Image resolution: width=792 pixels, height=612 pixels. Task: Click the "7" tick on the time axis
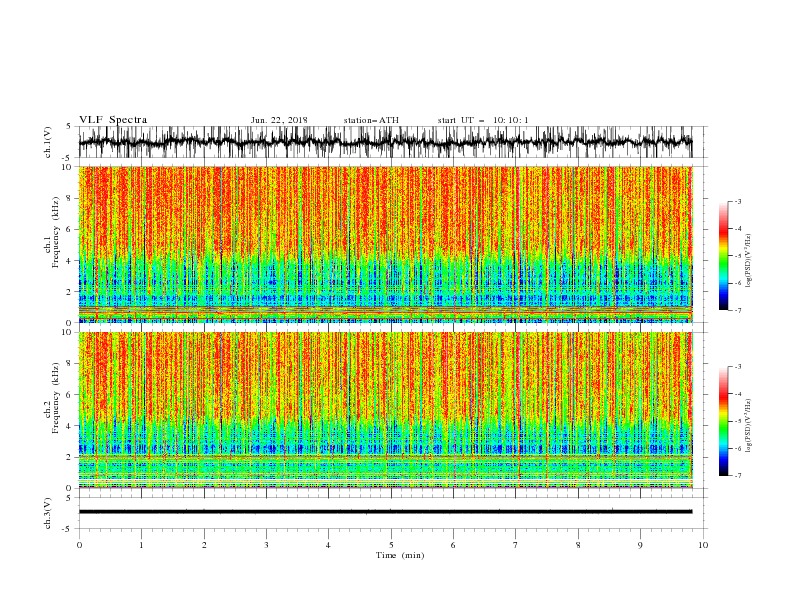tap(516, 545)
